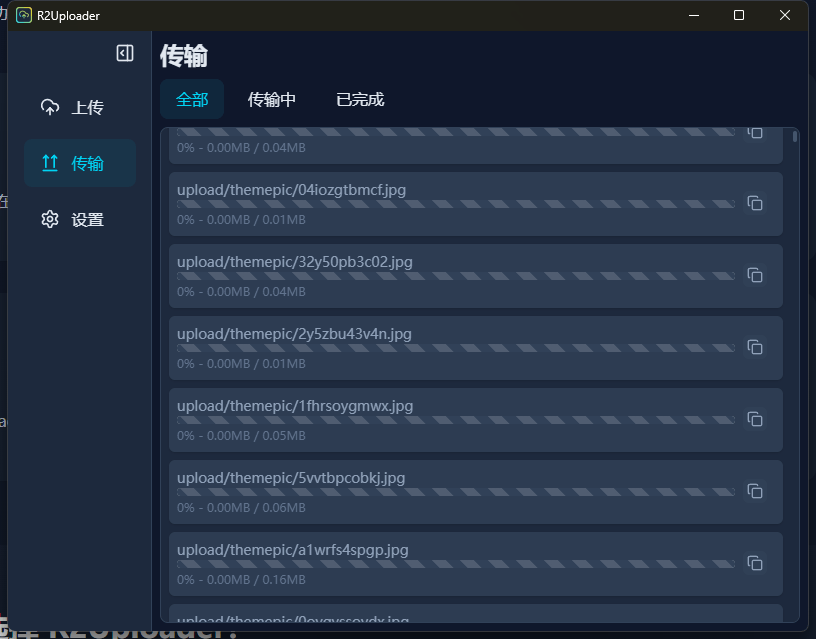Click file name upload/themepic/2y5zbu43v4n.jpg
This screenshot has height=639, width=816.
pos(294,334)
